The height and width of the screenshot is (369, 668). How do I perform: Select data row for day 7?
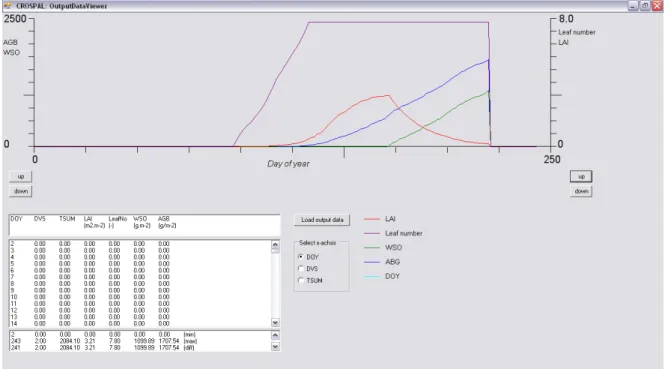(x=140, y=277)
